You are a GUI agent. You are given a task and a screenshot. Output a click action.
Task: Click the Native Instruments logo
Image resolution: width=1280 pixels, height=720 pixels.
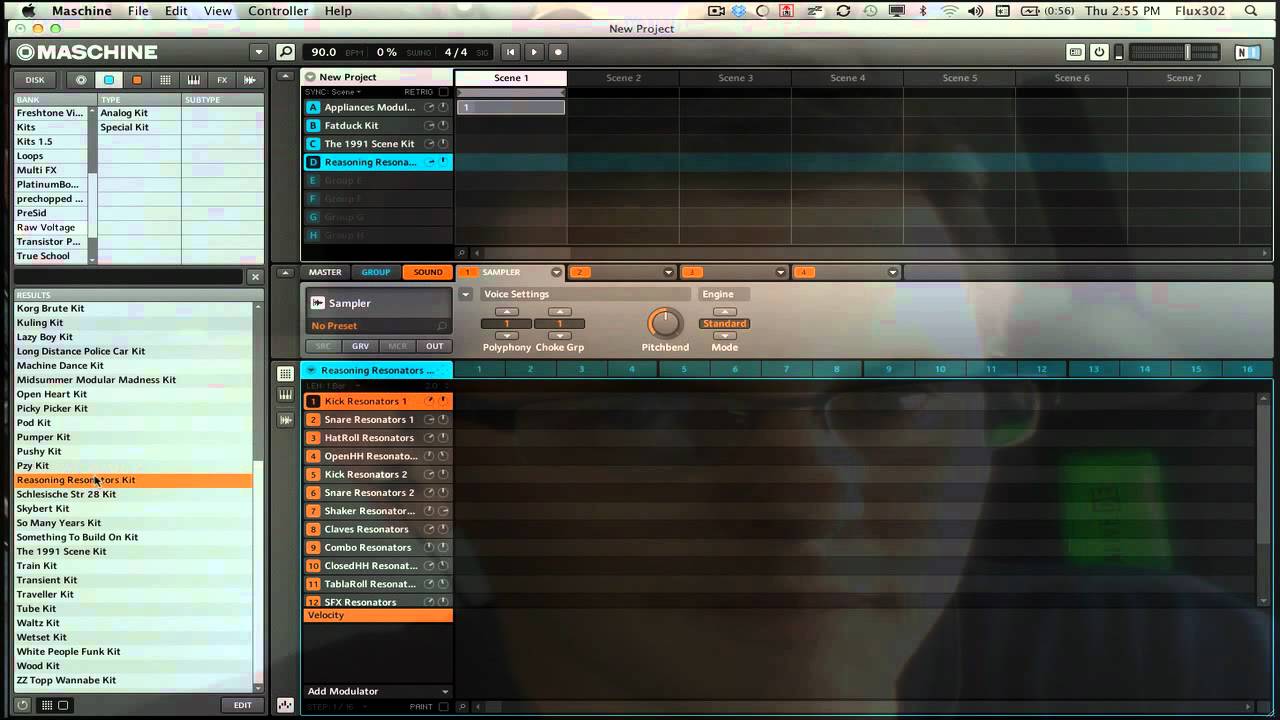(x=1247, y=52)
